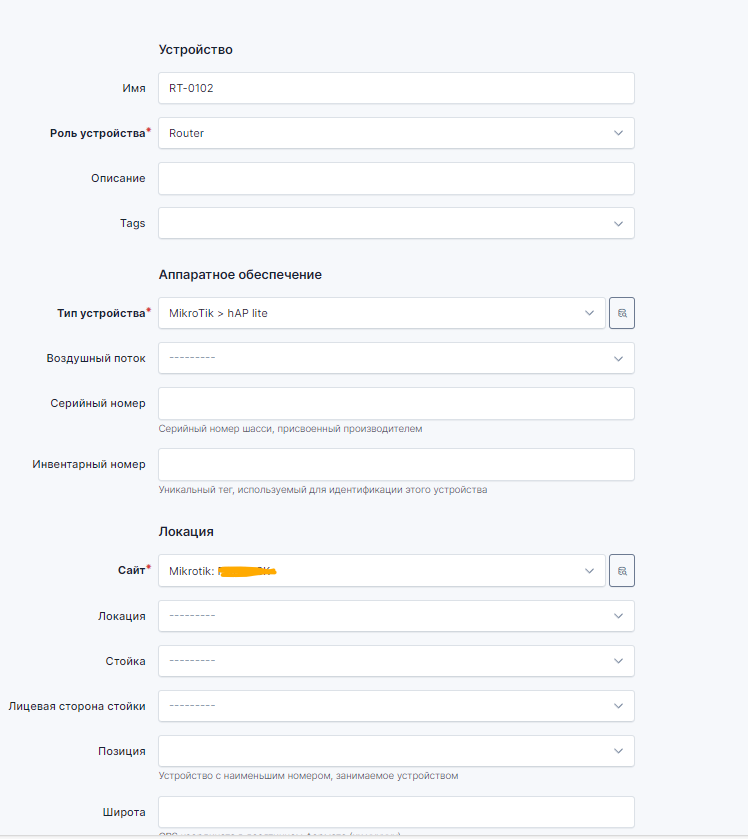This screenshot has width=748, height=839.
Task: Click the Тип устройства label
Action: click(x=101, y=313)
